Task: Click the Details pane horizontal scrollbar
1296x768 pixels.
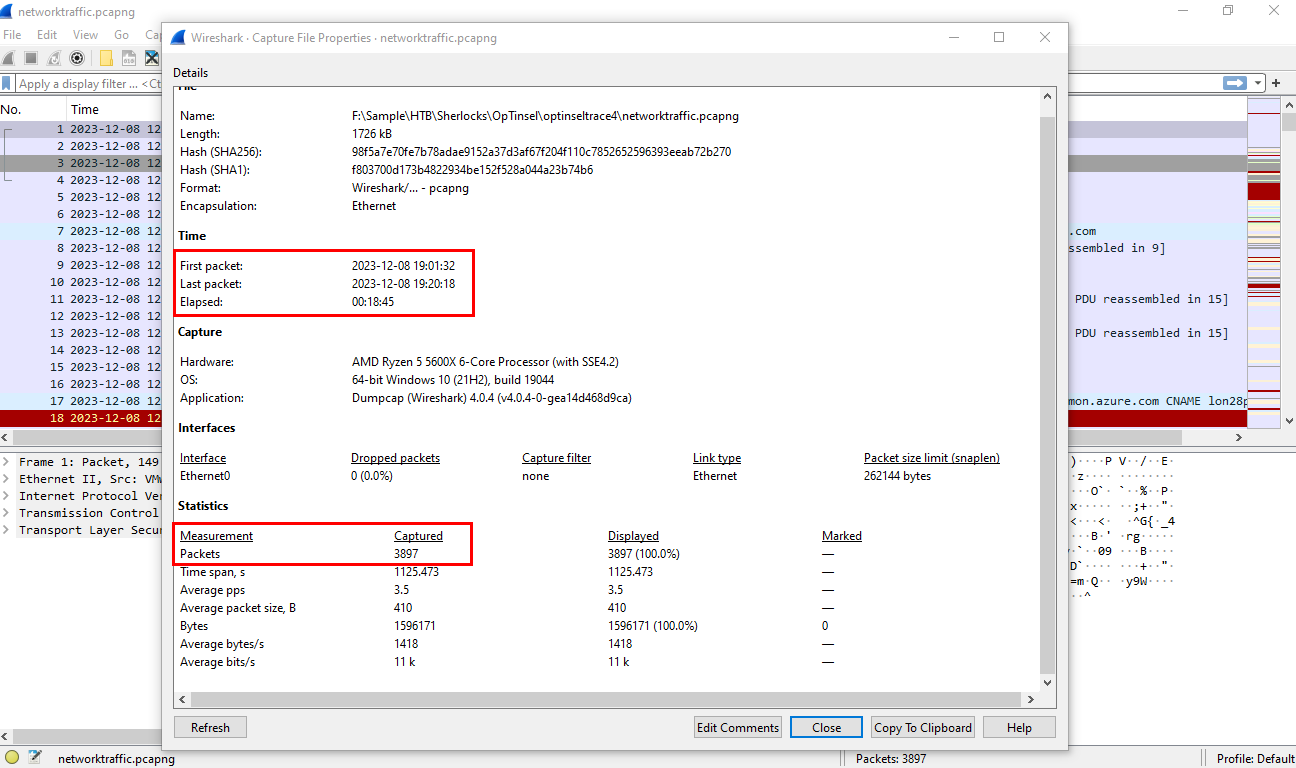Action: tap(608, 699)
